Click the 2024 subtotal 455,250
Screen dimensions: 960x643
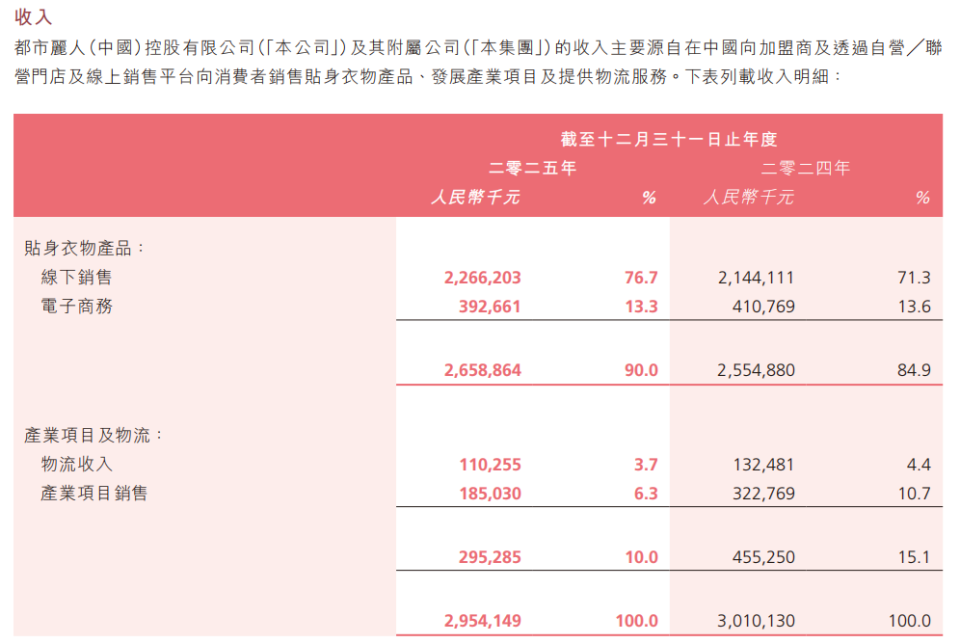coord(763,557)
